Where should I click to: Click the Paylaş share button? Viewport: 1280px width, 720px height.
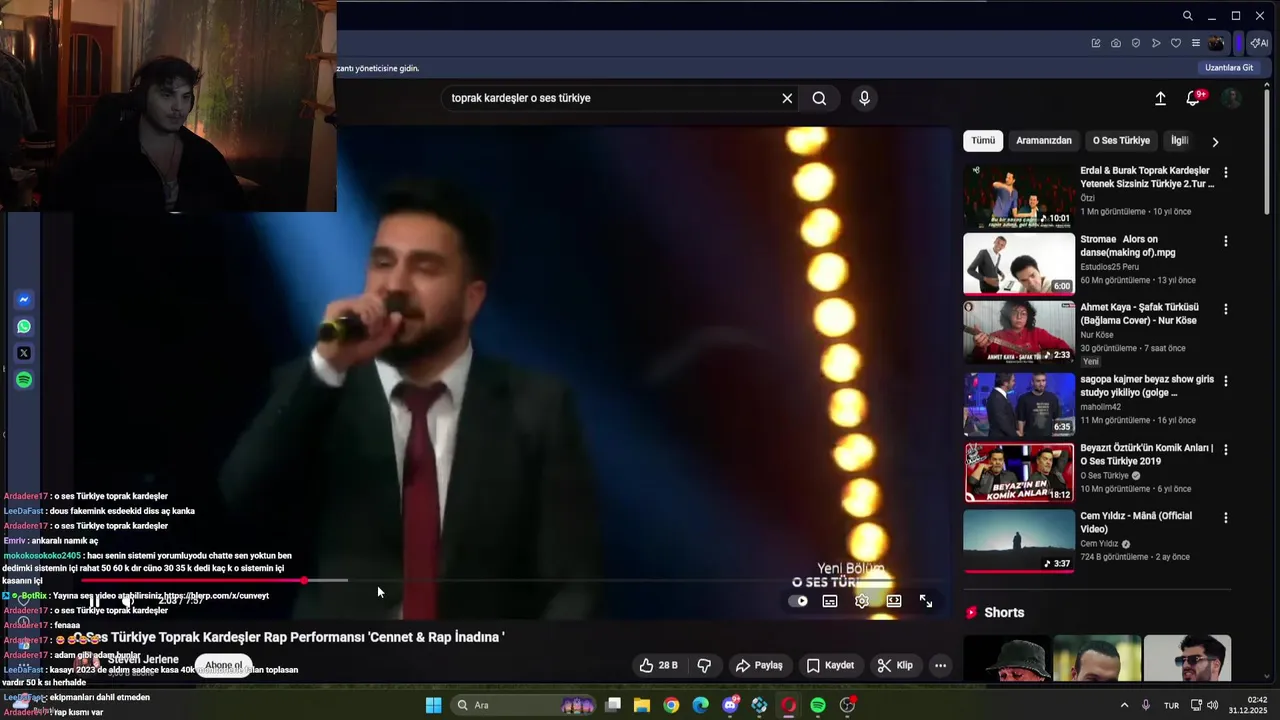(x=759, y=665)
